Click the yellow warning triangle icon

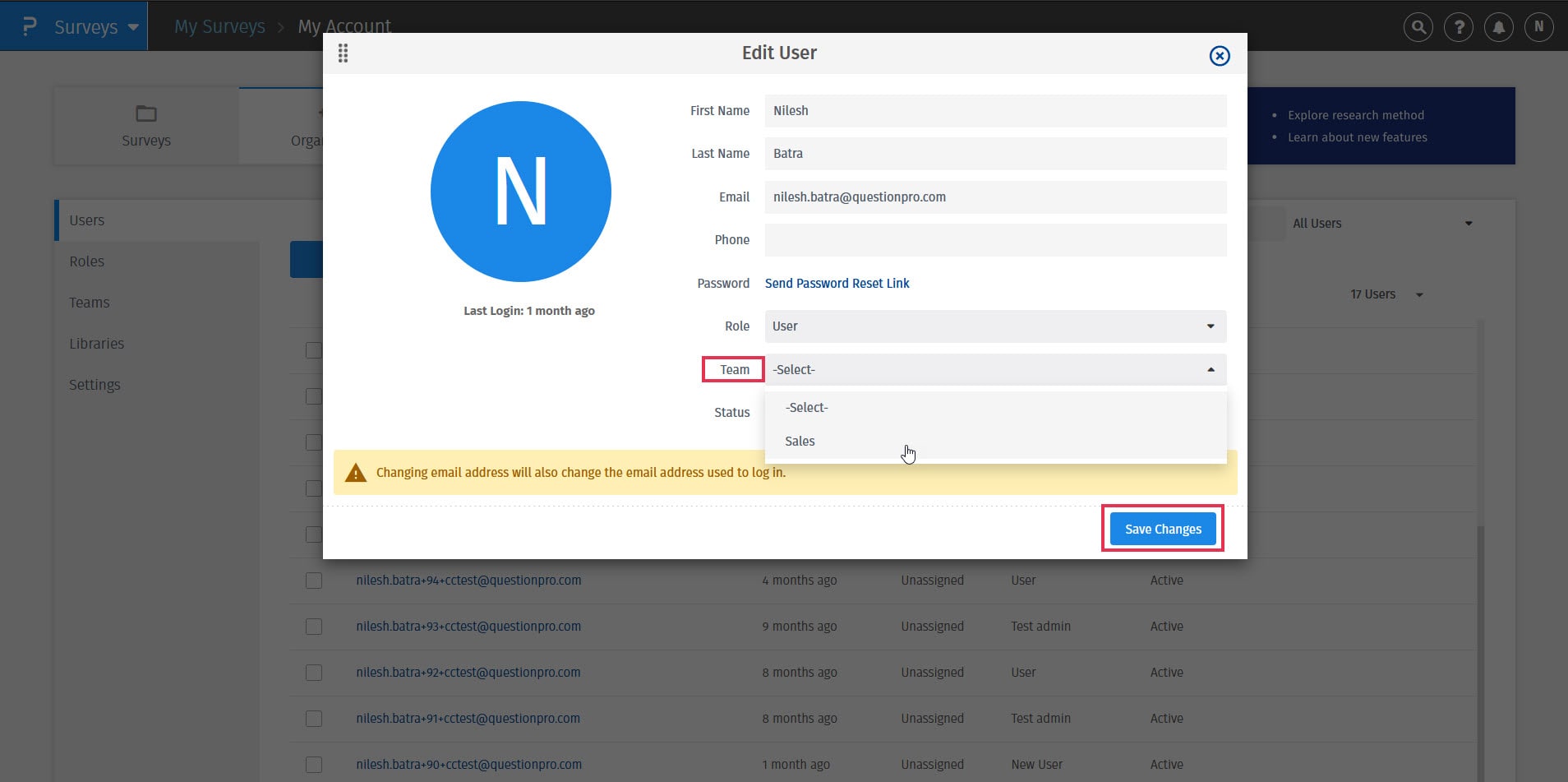(x=356, y=473)
